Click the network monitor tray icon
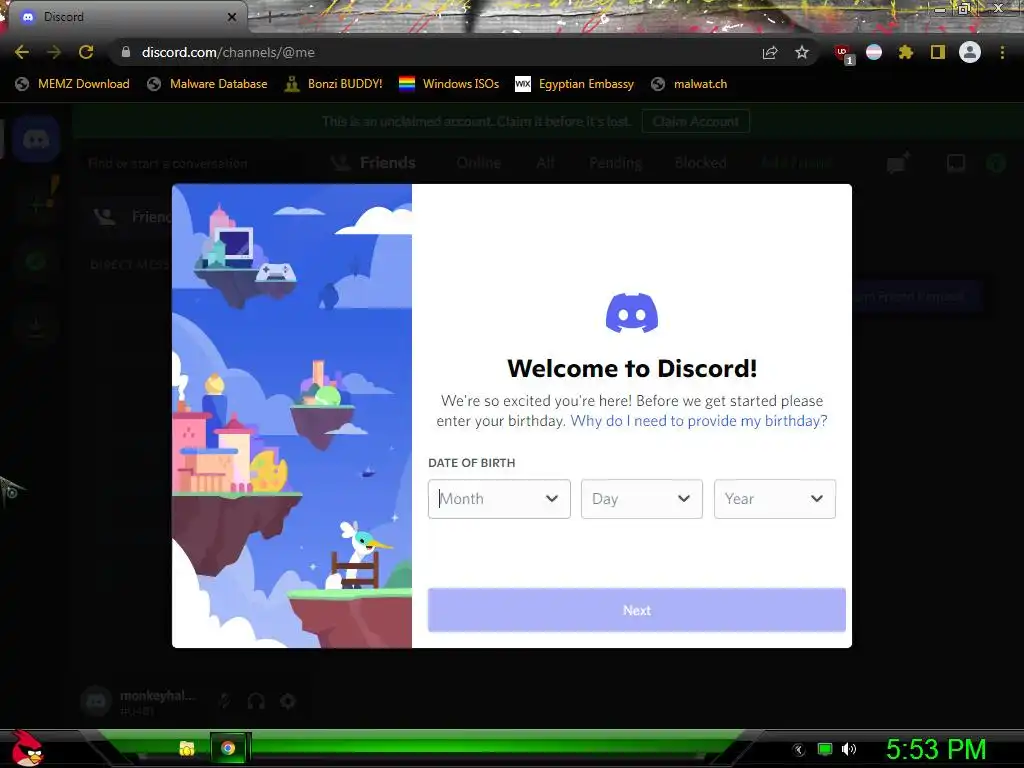This screenshot has width=1024, height=768. coord(825,749)
